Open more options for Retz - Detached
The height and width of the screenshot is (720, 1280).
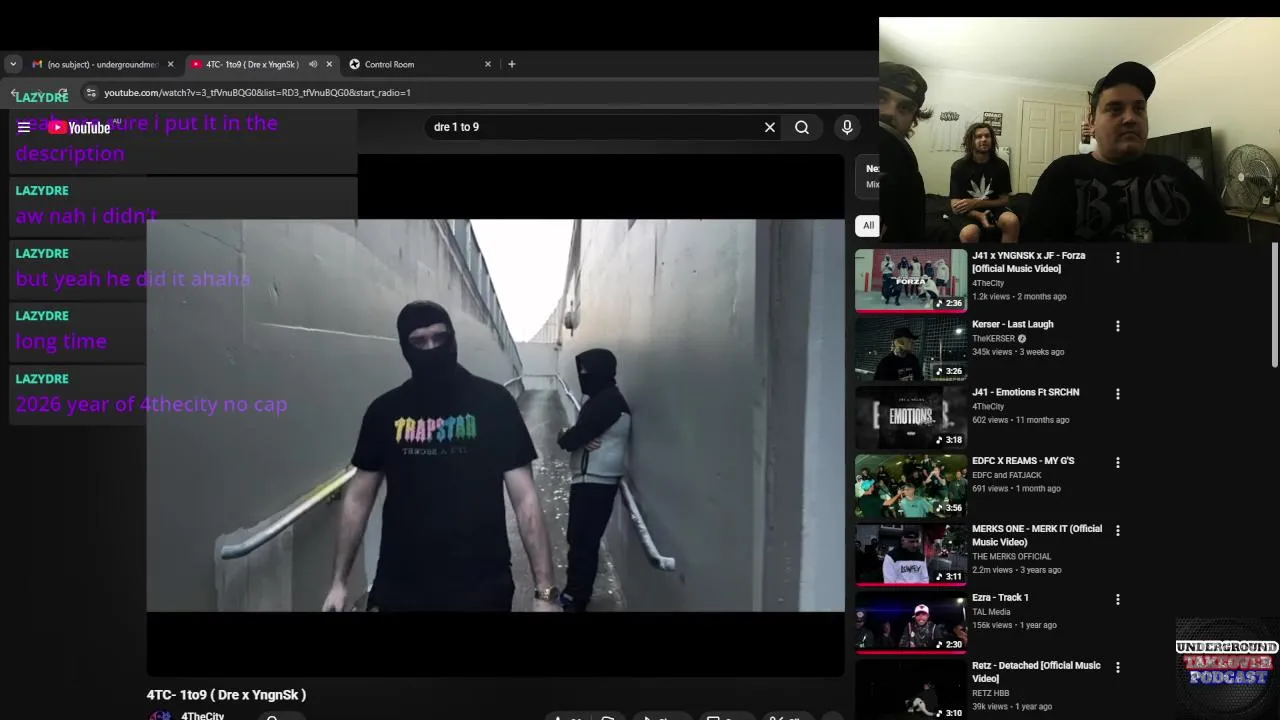(x=1118, y=667)
